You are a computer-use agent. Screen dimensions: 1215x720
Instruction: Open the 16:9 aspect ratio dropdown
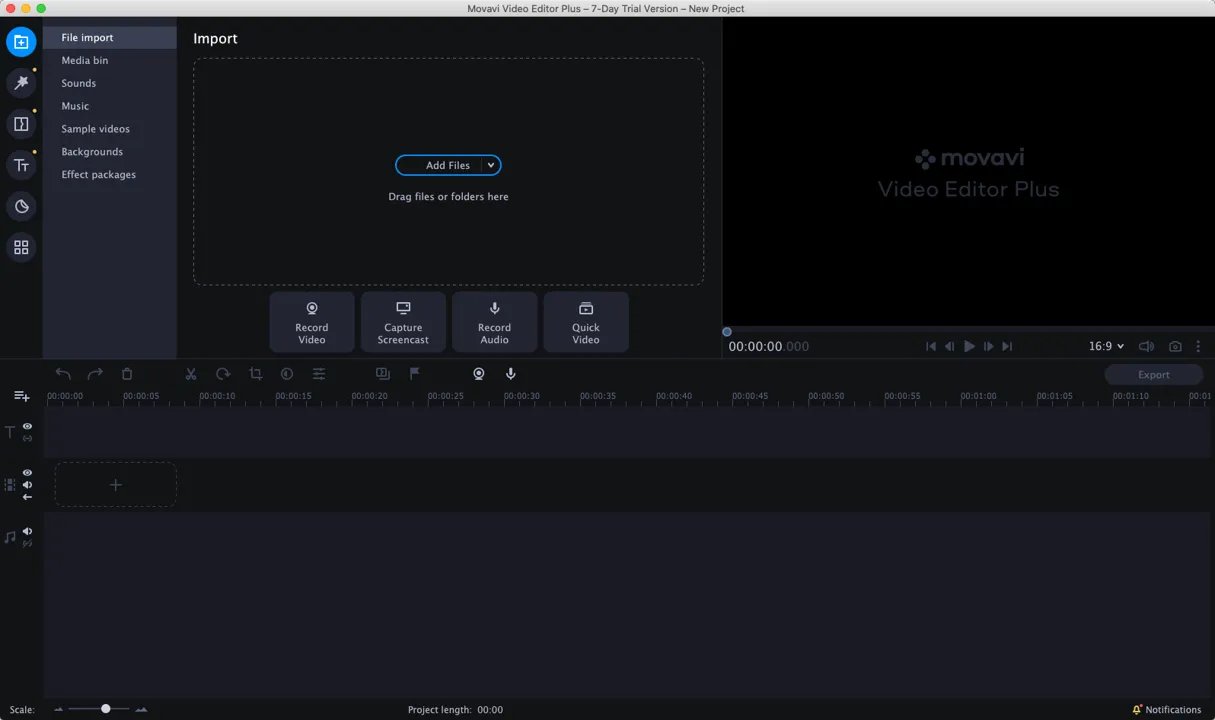tap(1106, 346)
